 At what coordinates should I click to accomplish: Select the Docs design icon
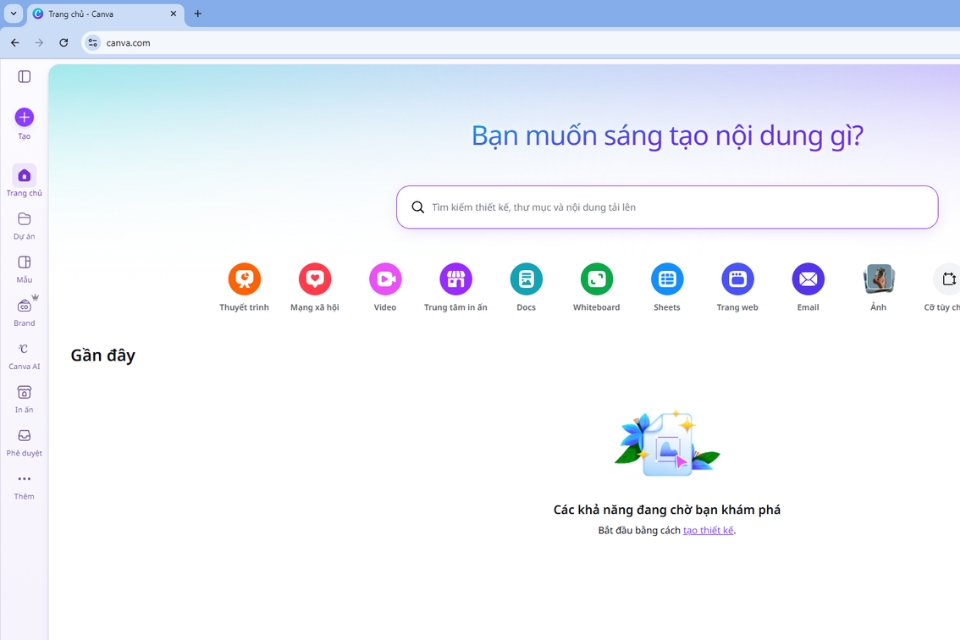[x=526, y=281]
